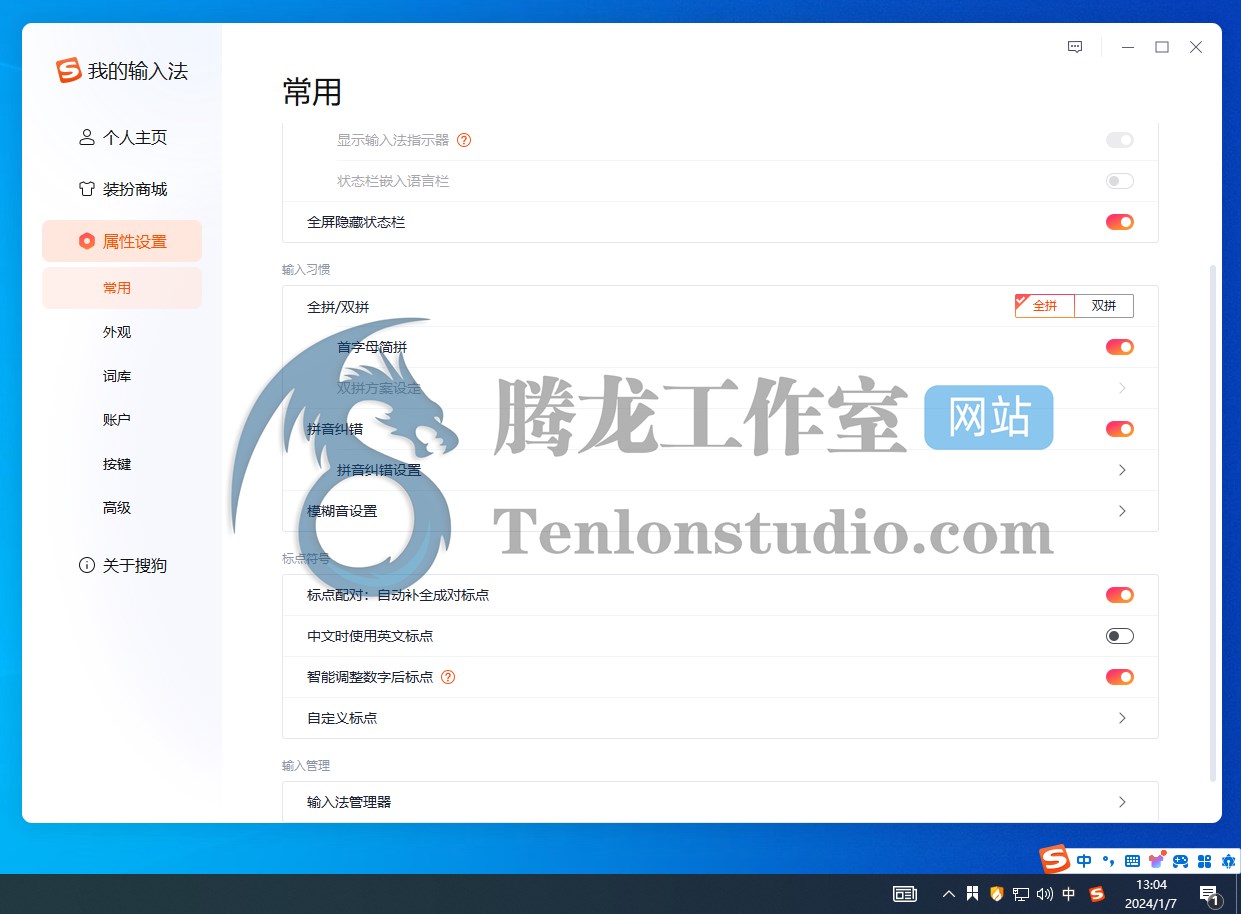Viewport: 1241px width, 914px height.
Task: Click the help icon beside 智能调整数字后标点
Action: [448, 677]
